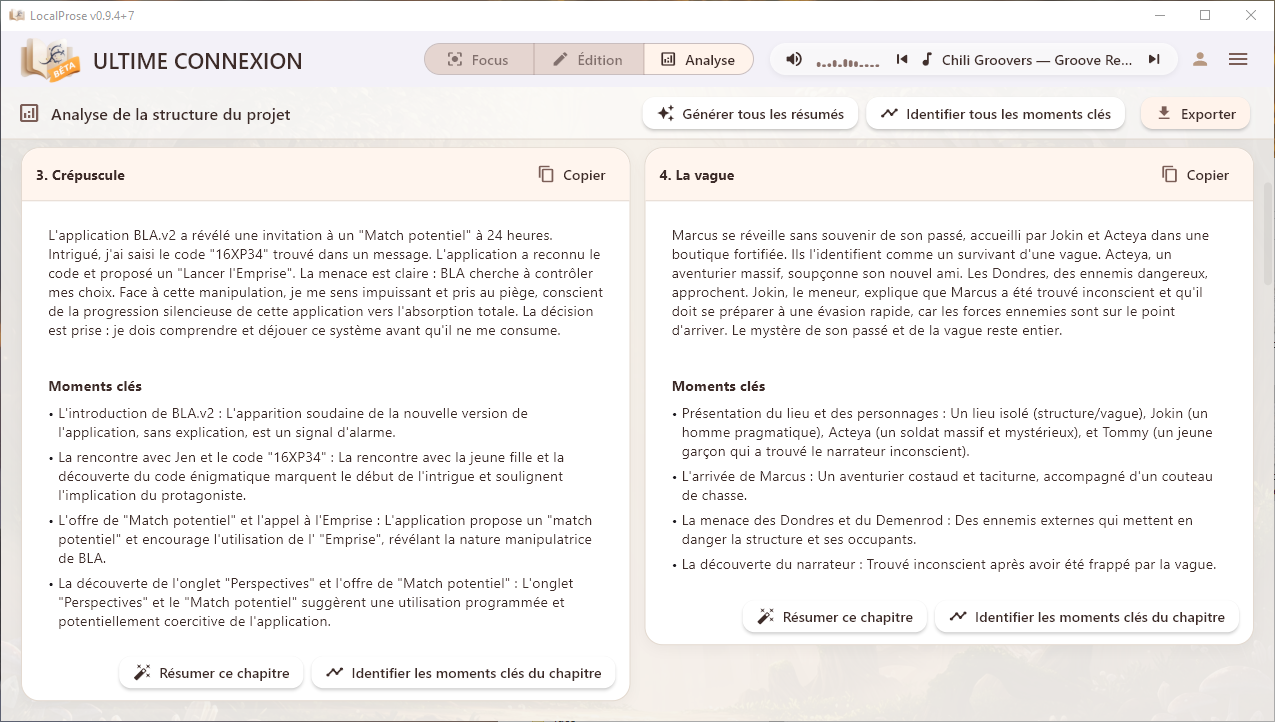Open the hamburger main menu
This screenshot has height=722, width=1275.
[1238, 60]
